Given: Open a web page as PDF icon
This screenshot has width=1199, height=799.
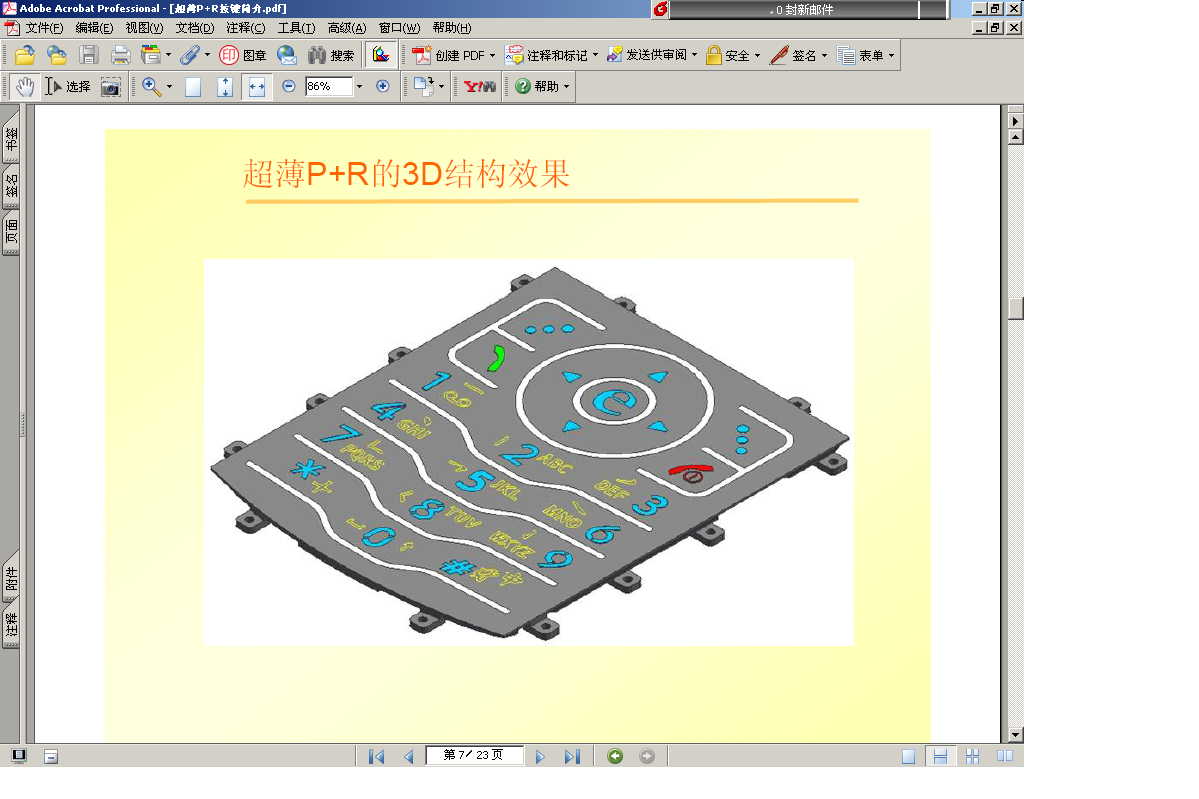Looking at the screenshot, I should [x=57, y=55].
